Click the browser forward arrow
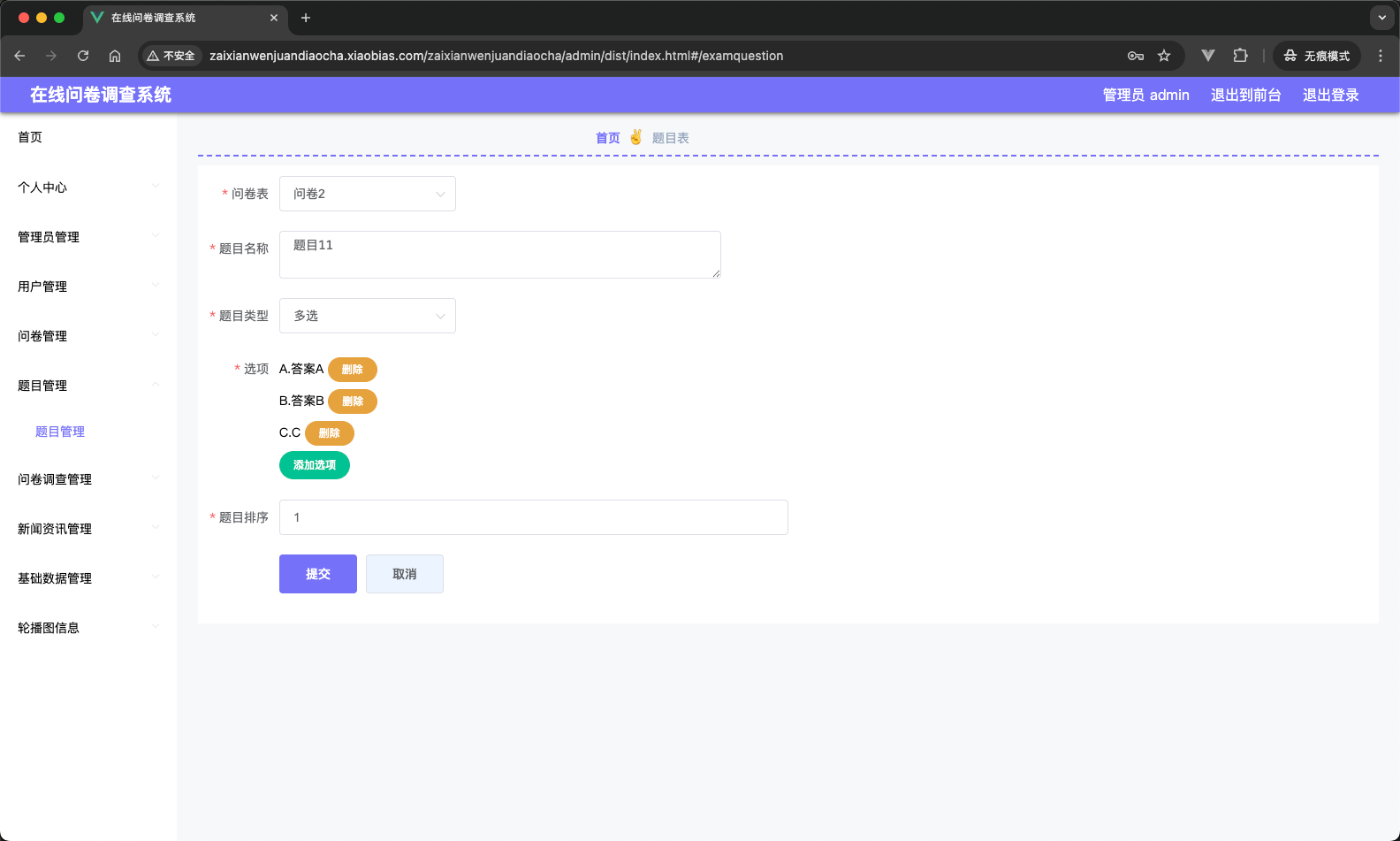The height and width of the screenshot is (841, 1400). pos(51,56)
